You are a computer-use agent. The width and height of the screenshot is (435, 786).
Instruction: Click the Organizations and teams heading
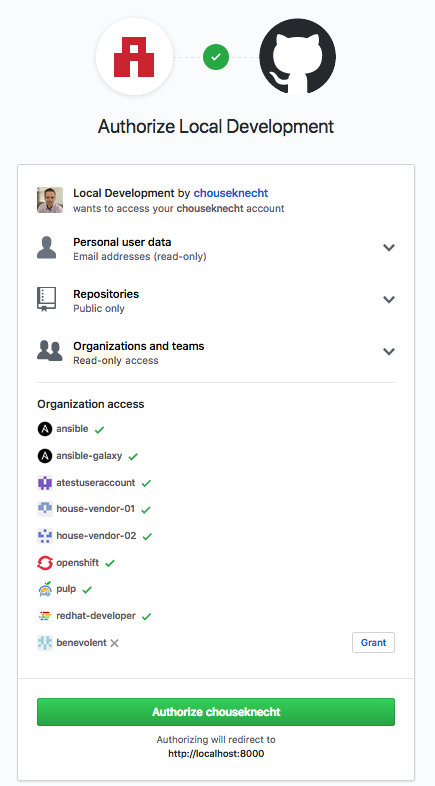(139, 346)
